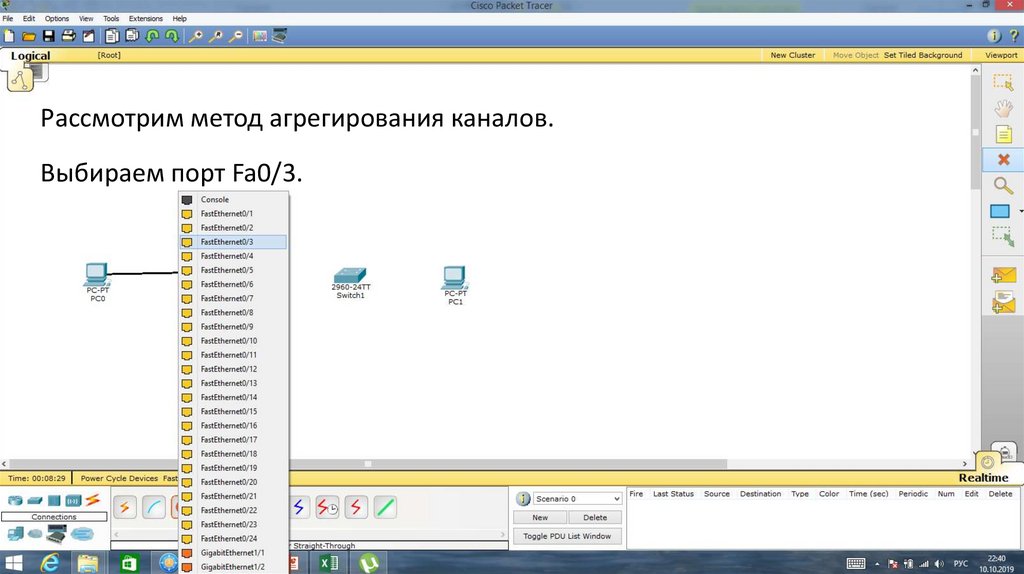Select FastEthernet0/3 from the port list
This screenshot has width=1024, height=574.
[233, 242]
